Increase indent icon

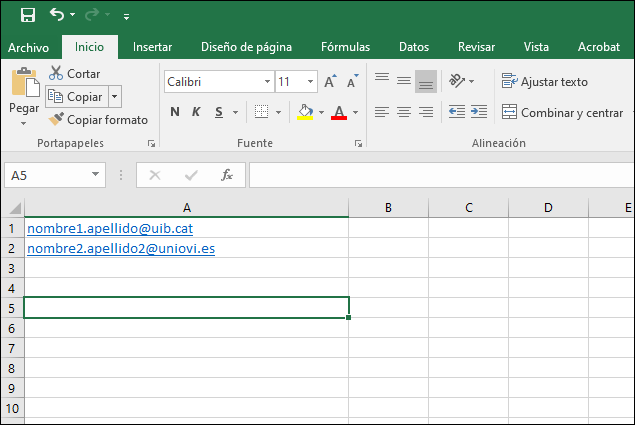click(x=479, y=112)
